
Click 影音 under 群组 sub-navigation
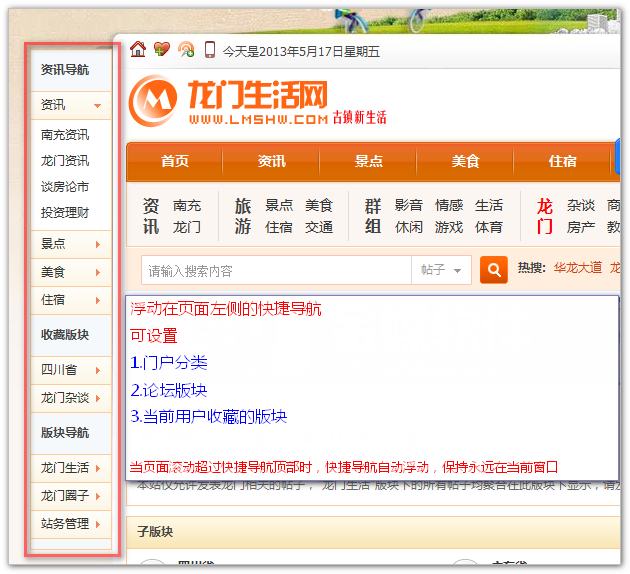pyautogui.click(x=409, y=205)
